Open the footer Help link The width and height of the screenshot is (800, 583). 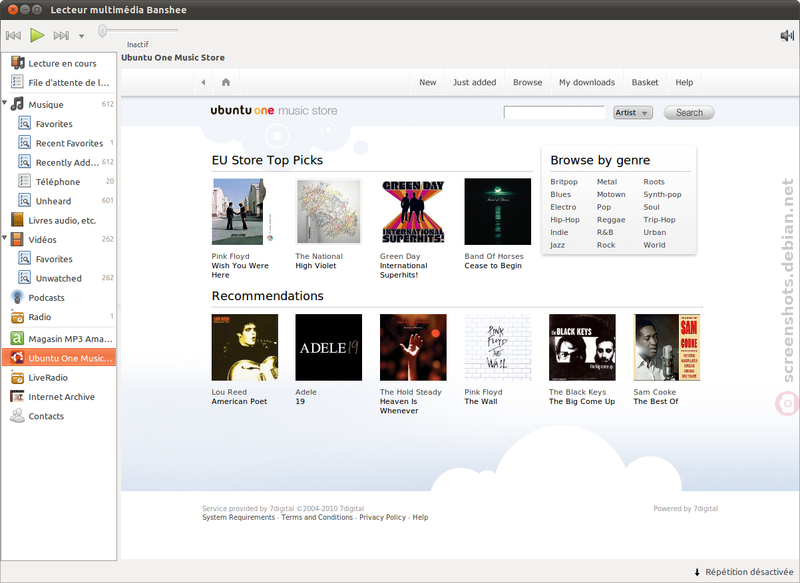420,517
